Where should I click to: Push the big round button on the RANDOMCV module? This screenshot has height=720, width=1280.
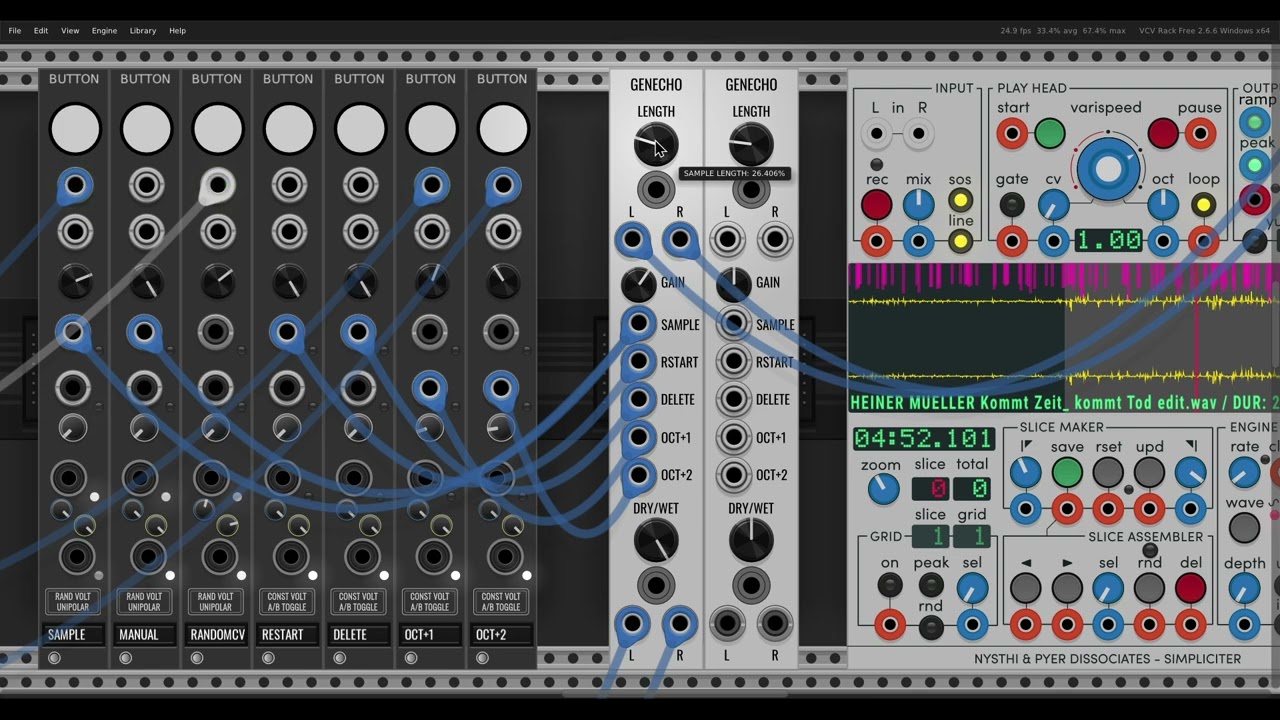[x=217, y=130]
